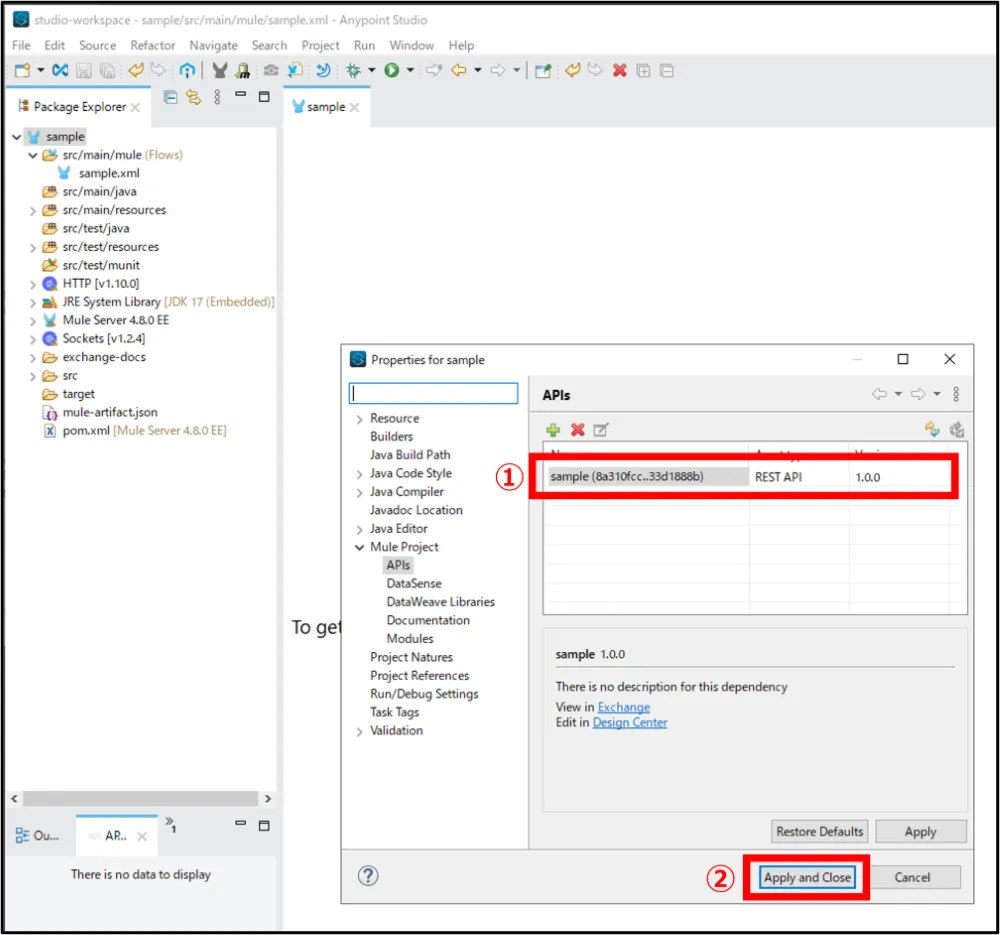Open the Debug configurations dropdown arrow
1000x935 pixels.
pyautogui.click(x=371, y=70)
